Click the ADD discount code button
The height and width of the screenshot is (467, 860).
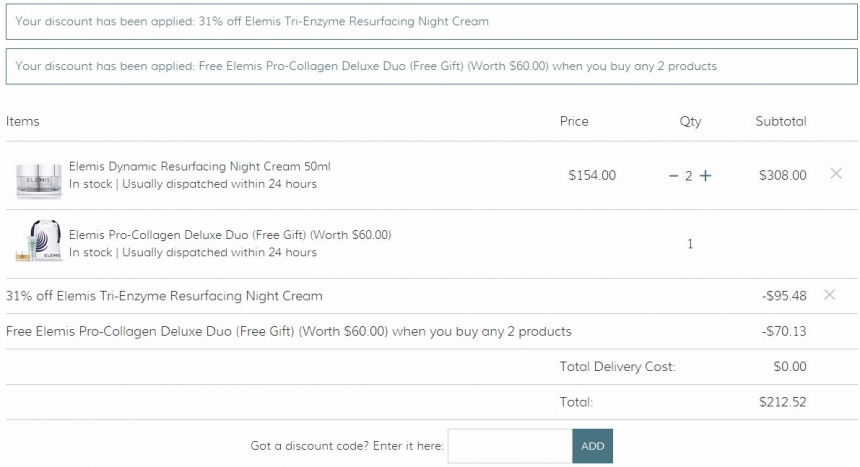pyautogui.click(x=592, y=446)
